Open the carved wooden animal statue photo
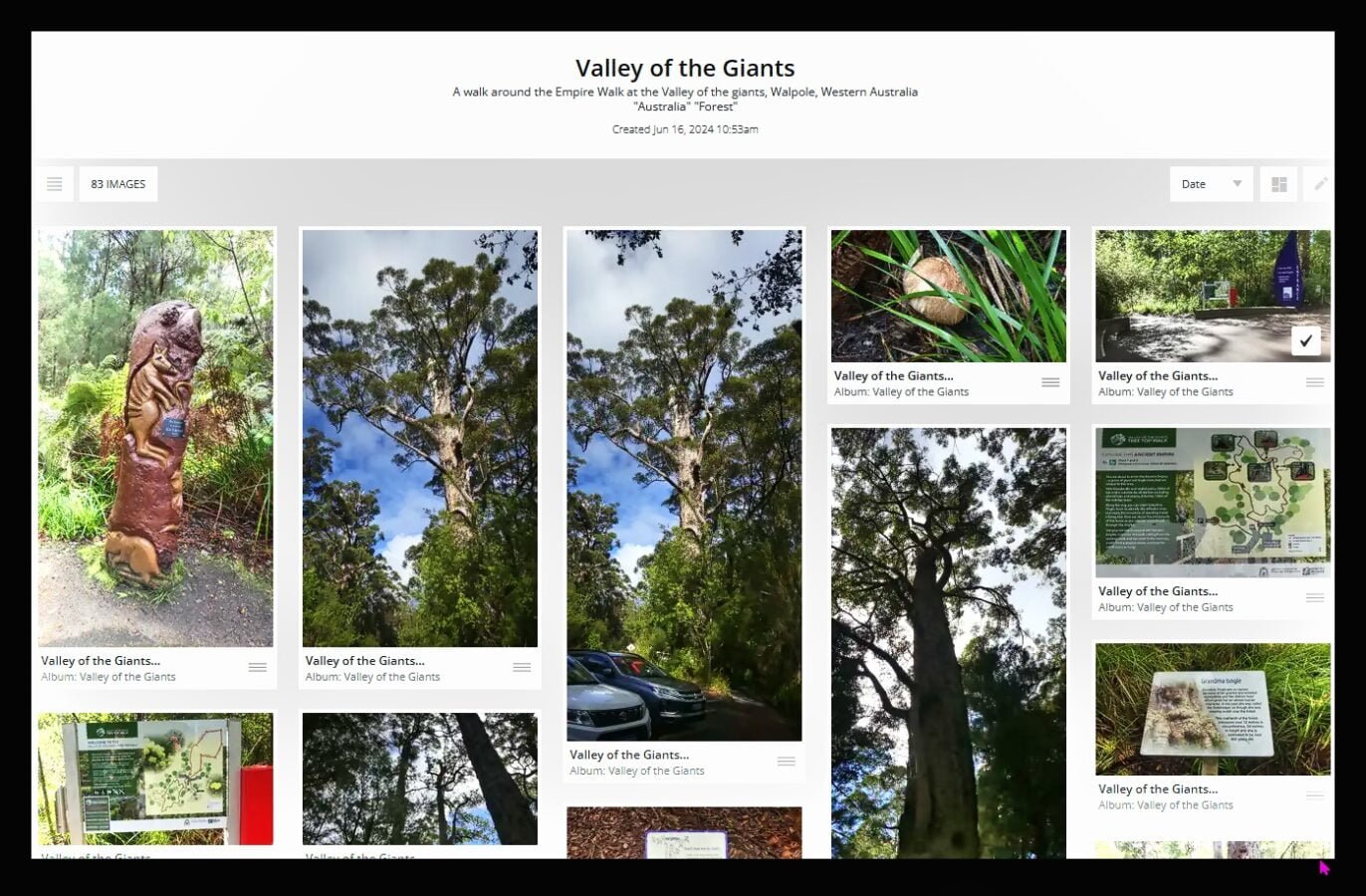 [x=155, y=439]
